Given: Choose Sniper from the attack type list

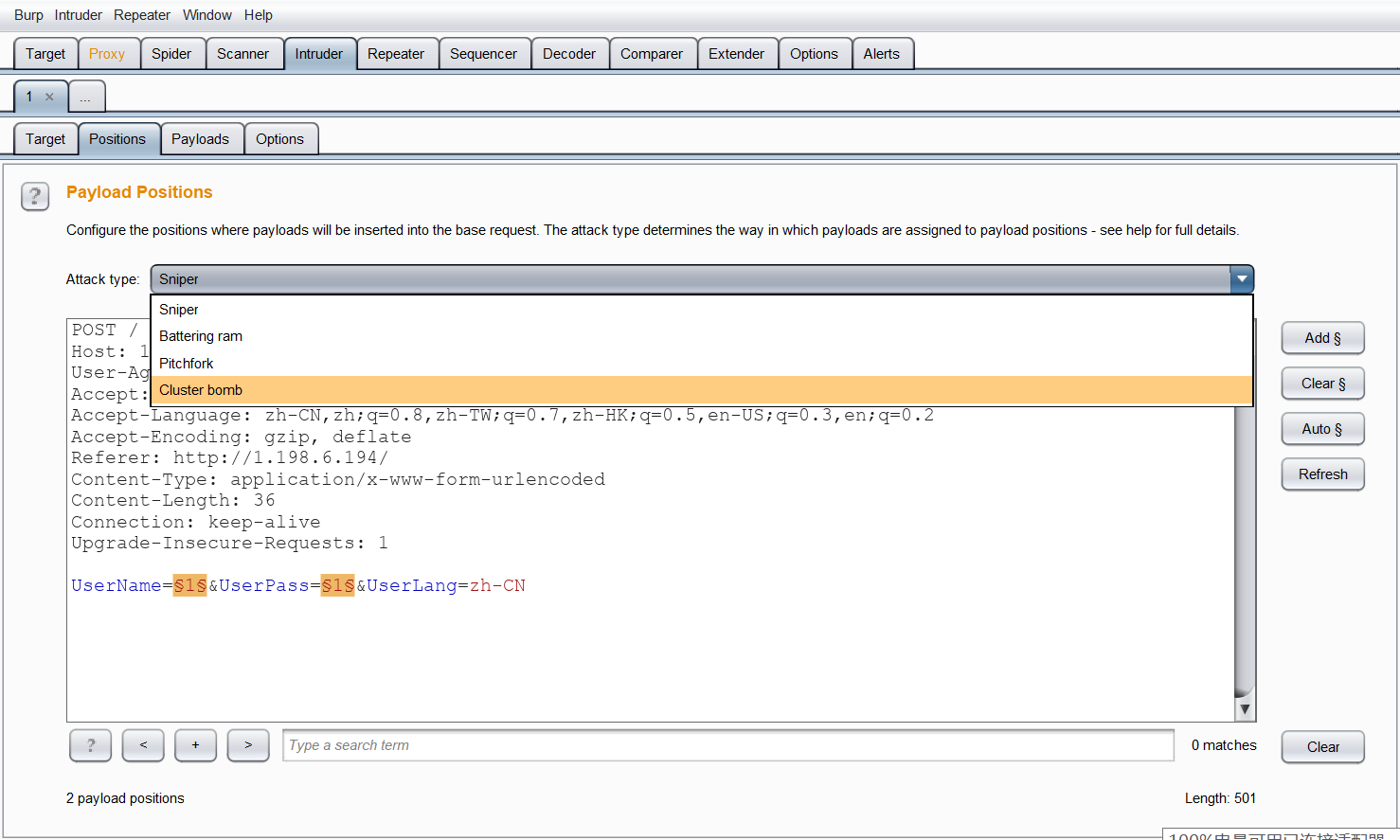Looking at the screenshot, I should coord(701,310).
